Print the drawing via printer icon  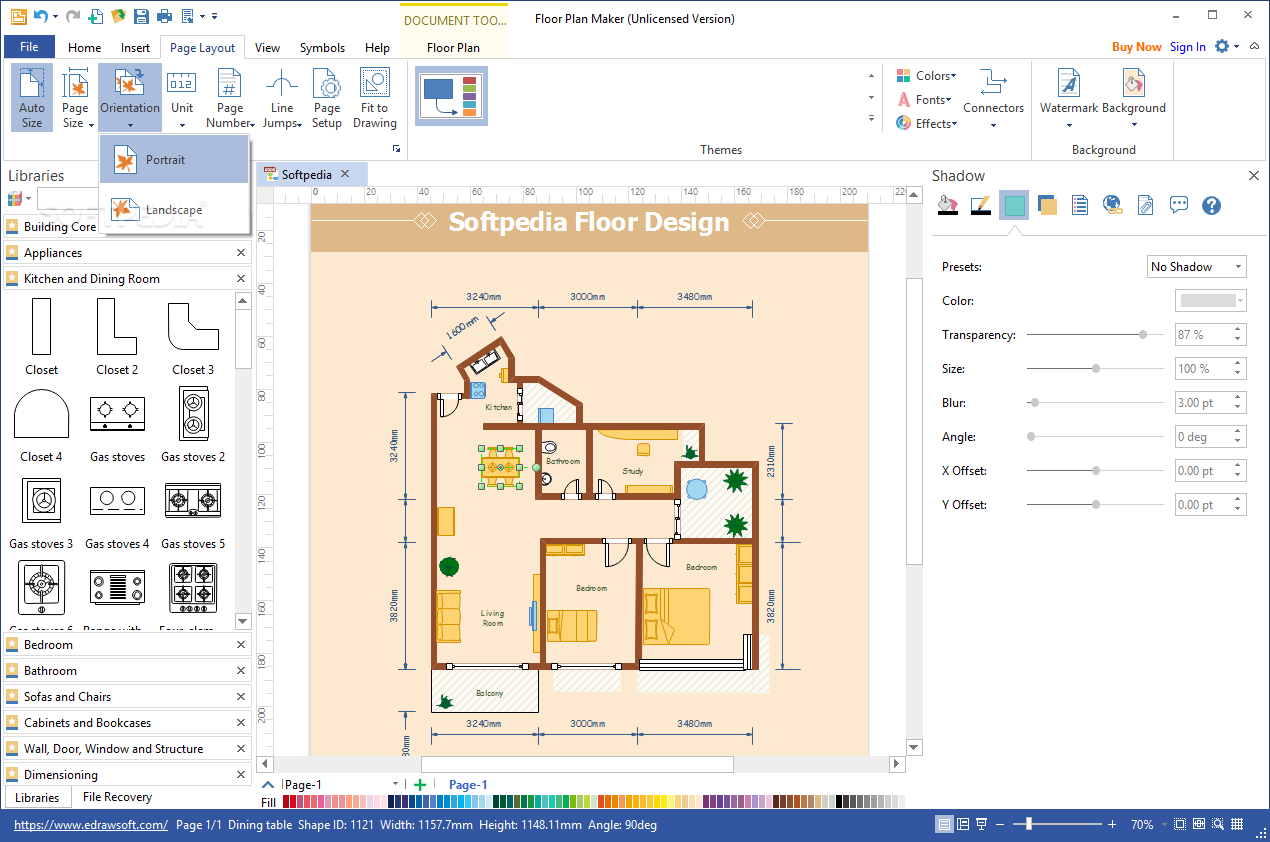point(163,16)
